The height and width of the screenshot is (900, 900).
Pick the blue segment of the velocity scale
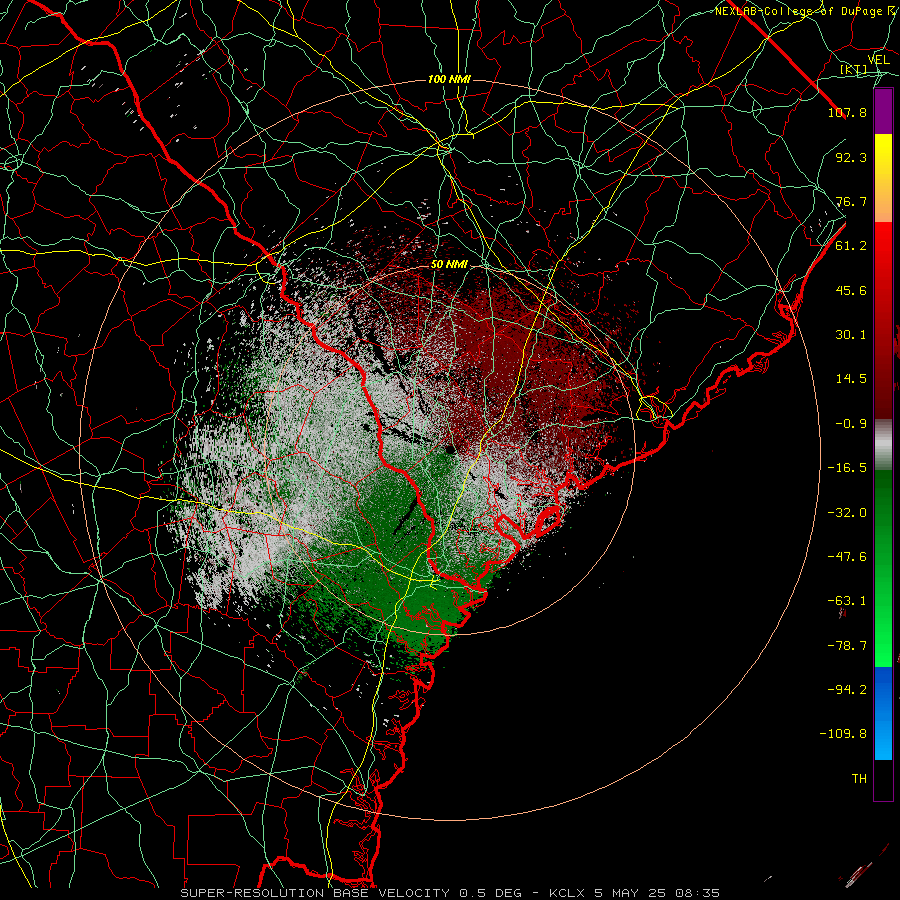point(883,713)
